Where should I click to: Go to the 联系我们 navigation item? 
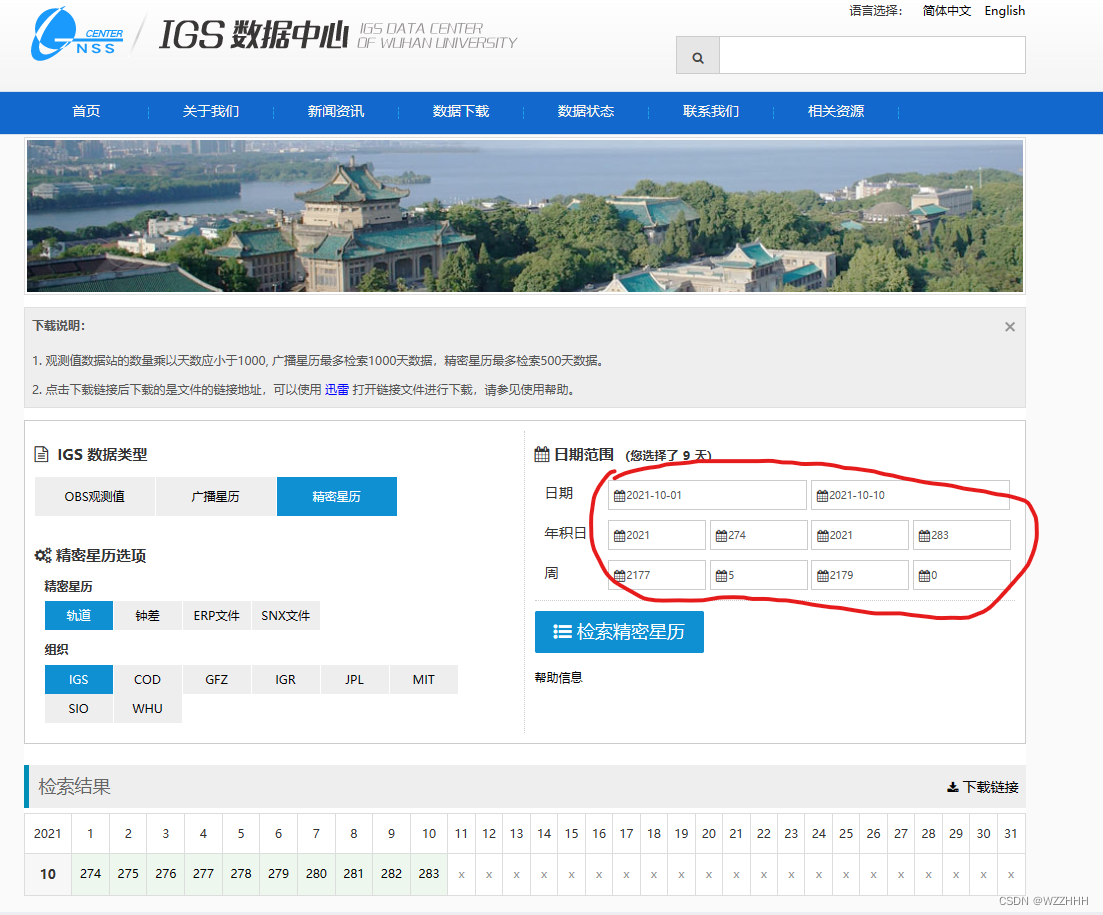point(711,112)
